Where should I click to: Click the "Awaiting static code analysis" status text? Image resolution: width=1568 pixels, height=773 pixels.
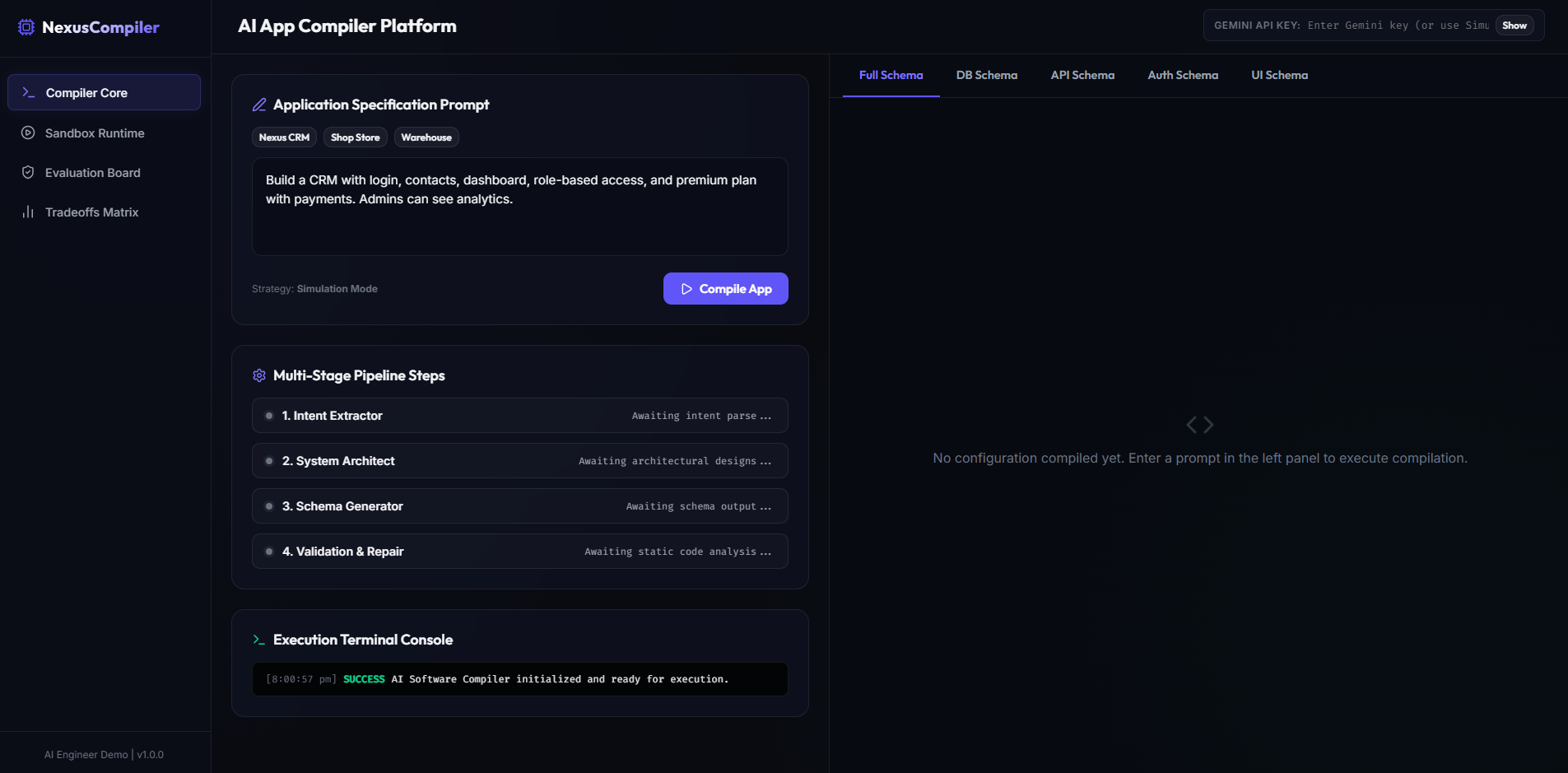click(x=678, y=552)
